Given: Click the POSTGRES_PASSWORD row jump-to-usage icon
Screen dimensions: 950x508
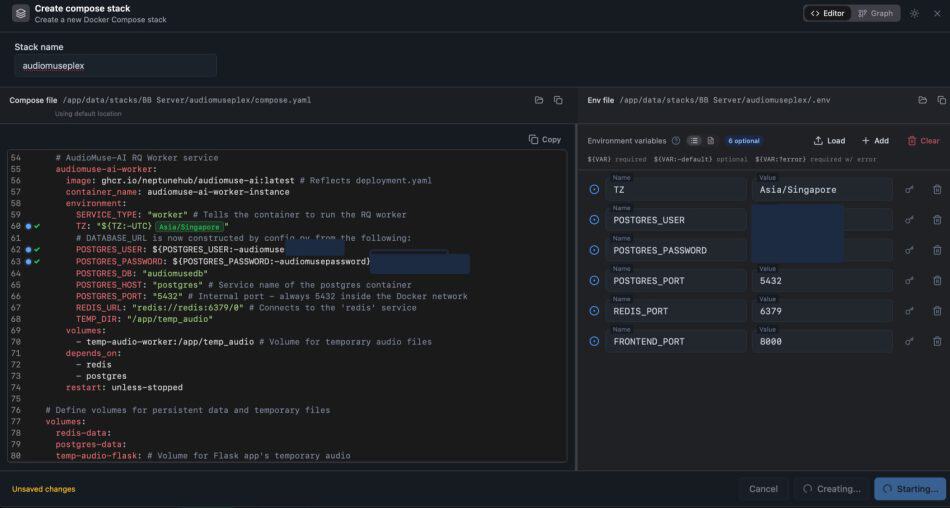Looking at the screenshot, I should (594, 250).
